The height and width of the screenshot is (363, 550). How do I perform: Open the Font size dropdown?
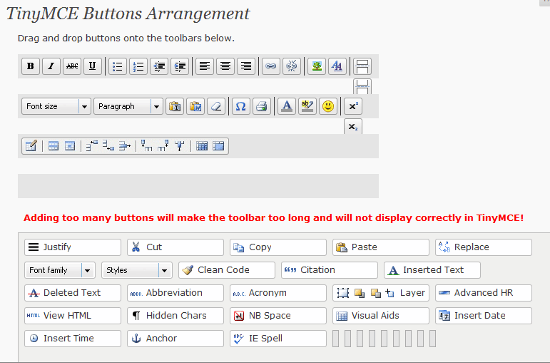[56, 106]
